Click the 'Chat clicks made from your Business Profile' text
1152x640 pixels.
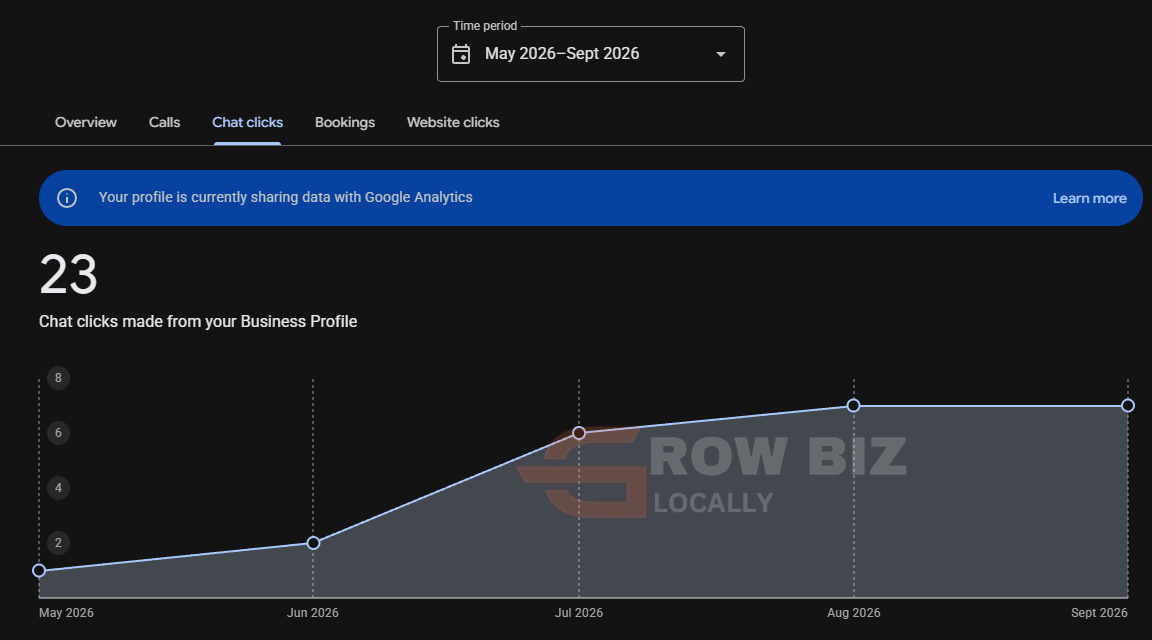(x=198, y=322)
